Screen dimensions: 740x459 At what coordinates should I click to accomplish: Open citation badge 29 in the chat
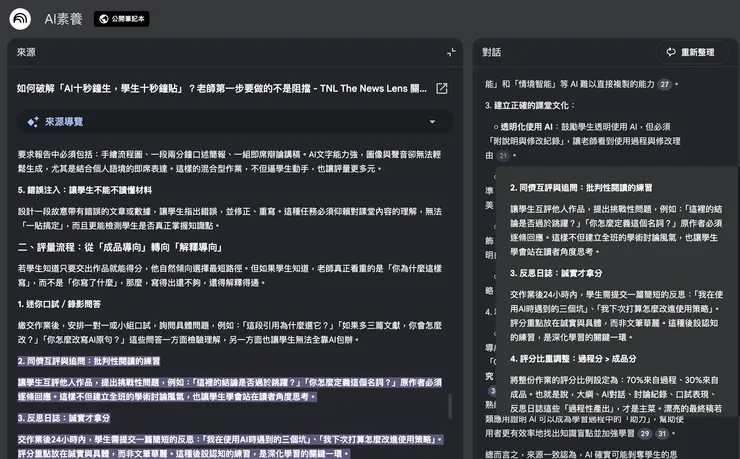point(645,433)
